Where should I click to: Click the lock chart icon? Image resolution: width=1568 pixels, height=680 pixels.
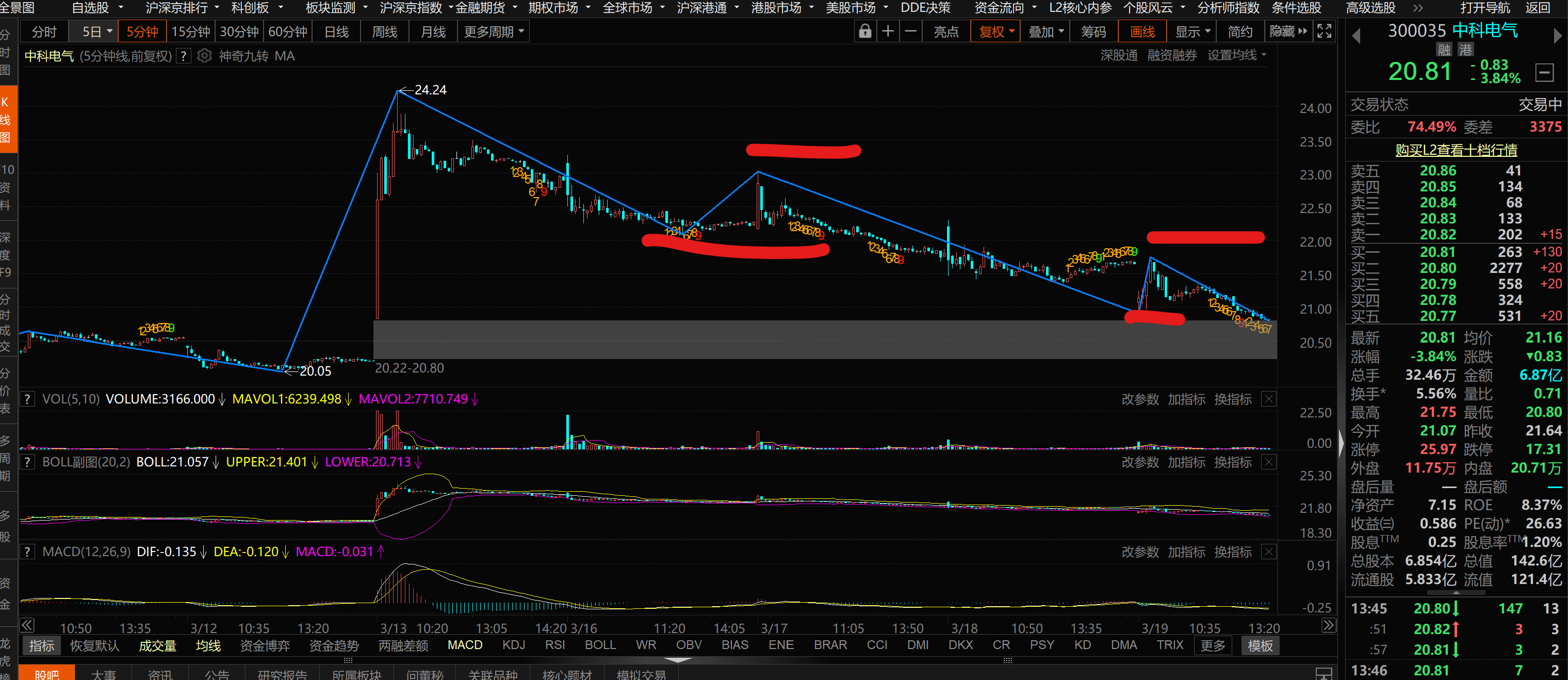pos(864,31)
